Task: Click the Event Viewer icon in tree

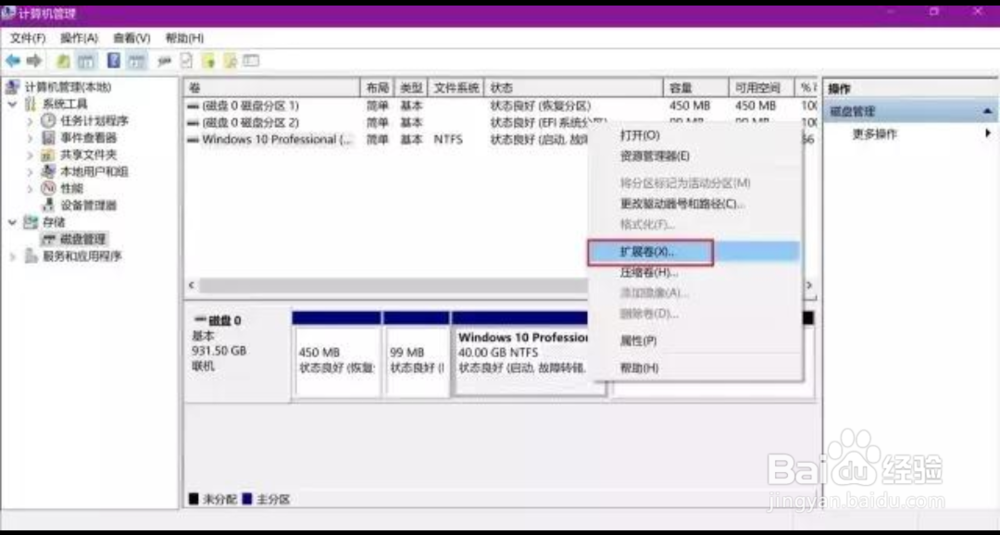Action: [x=48, y=138]
